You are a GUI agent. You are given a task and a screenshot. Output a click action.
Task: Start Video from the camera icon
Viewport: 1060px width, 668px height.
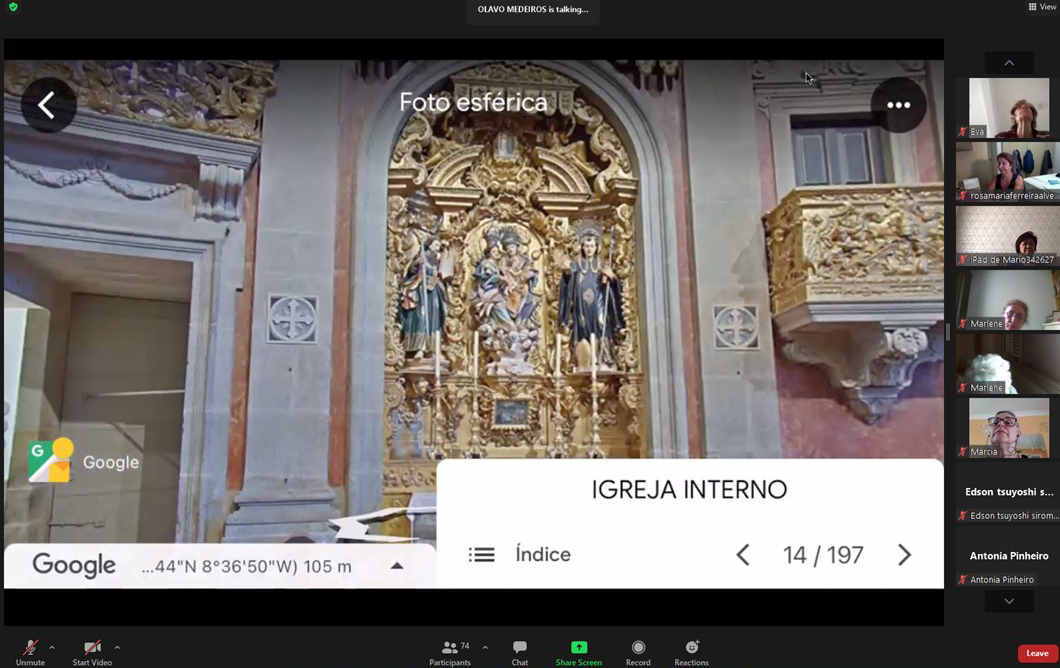(92, 648)
